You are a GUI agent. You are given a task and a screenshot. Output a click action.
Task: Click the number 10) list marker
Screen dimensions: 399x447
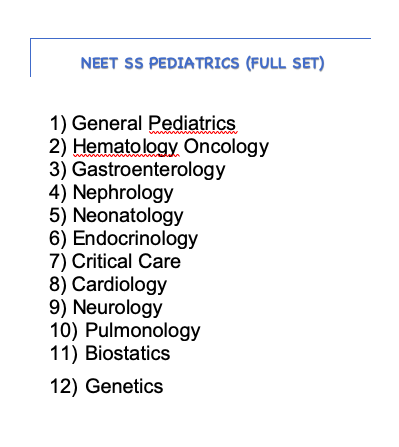coord(63,331)
